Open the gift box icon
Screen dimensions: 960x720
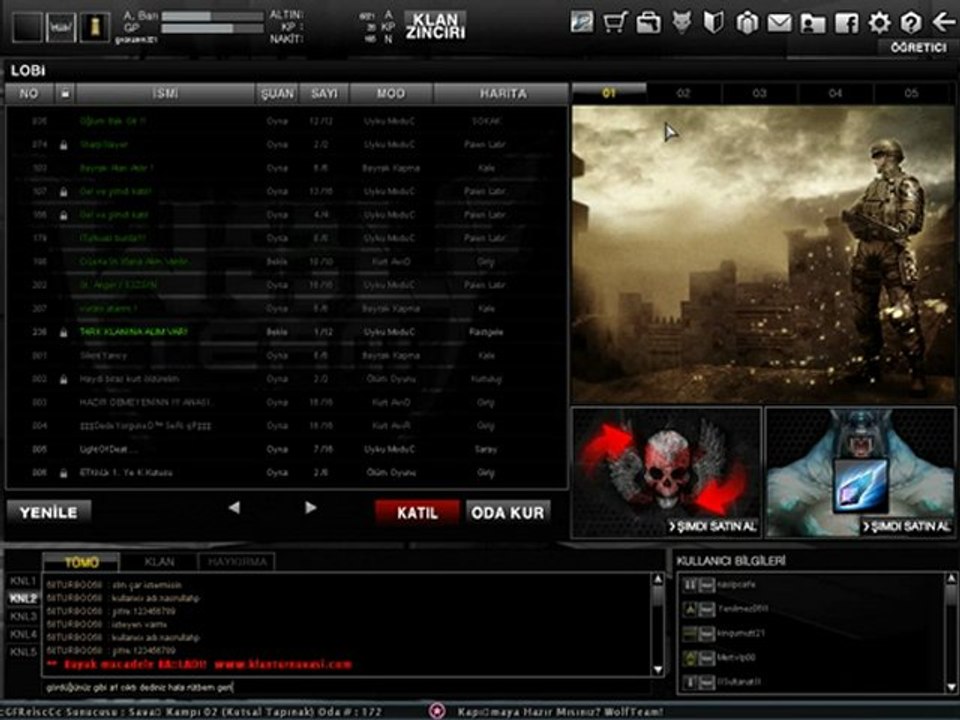pos(746,23)
